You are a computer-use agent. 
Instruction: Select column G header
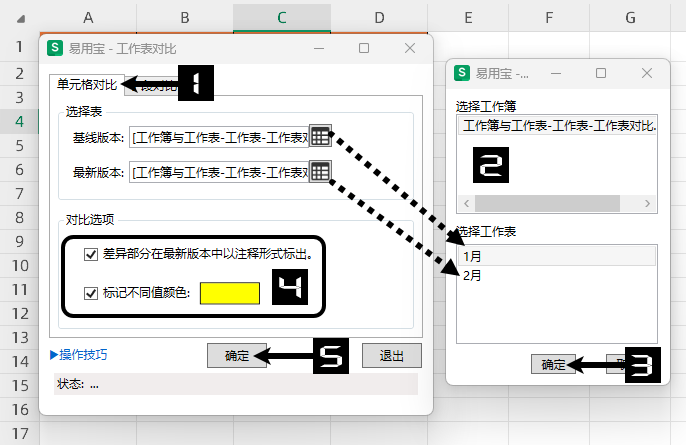pyautogui.click(x=630, y=18)
